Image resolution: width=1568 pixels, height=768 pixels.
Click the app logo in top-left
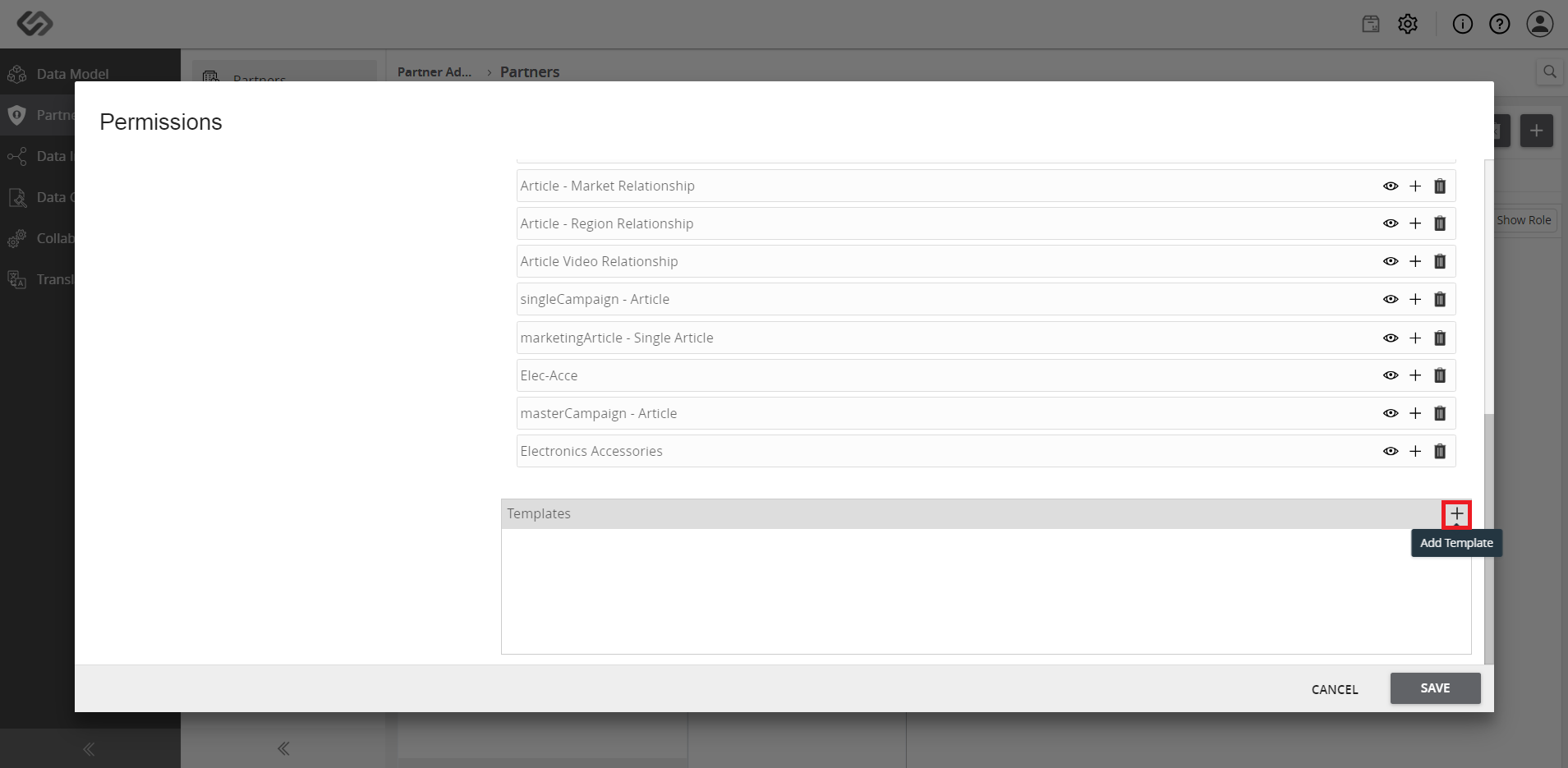coord(34,24)
